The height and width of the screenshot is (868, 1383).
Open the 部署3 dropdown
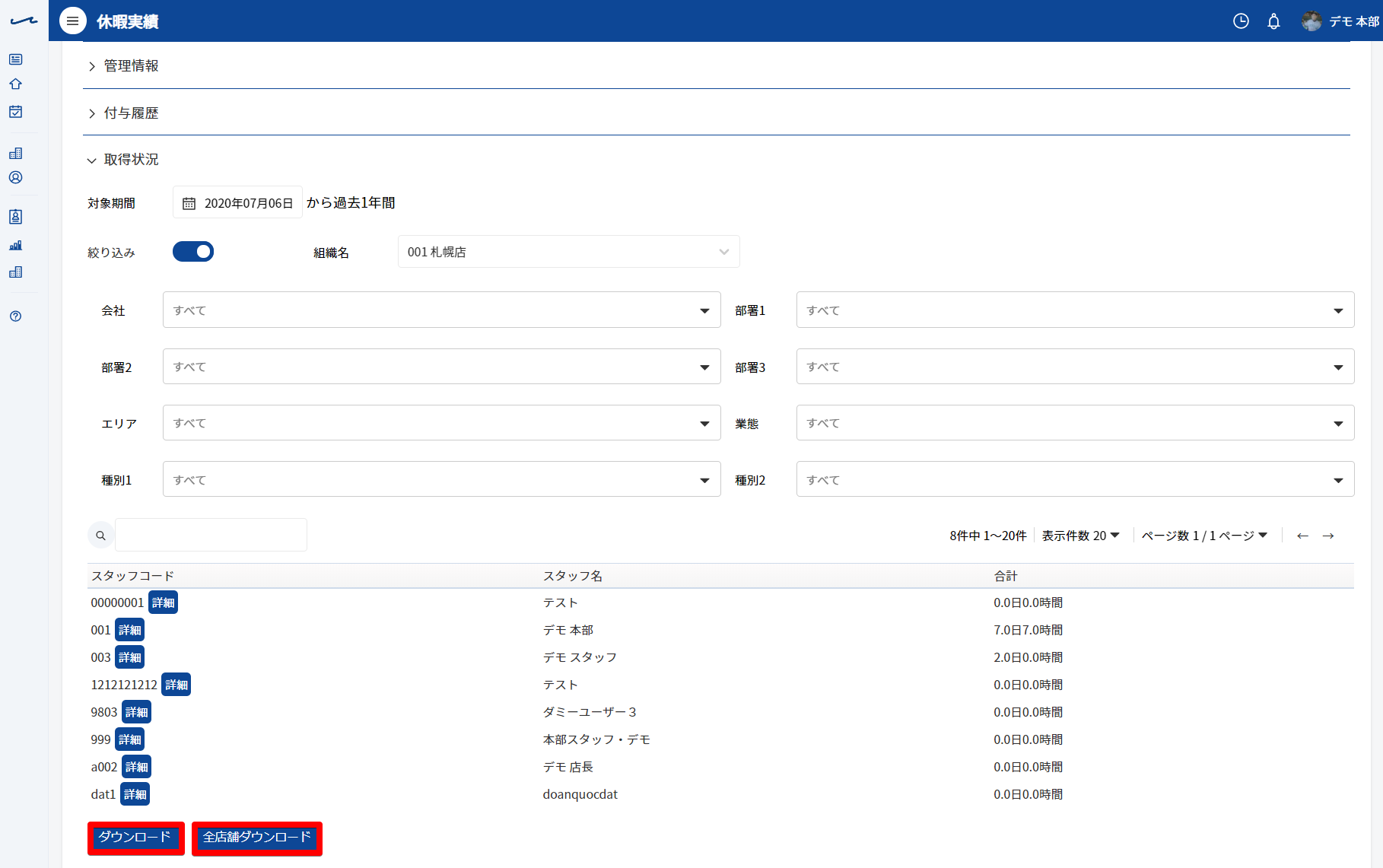(x=1075, y=367)
